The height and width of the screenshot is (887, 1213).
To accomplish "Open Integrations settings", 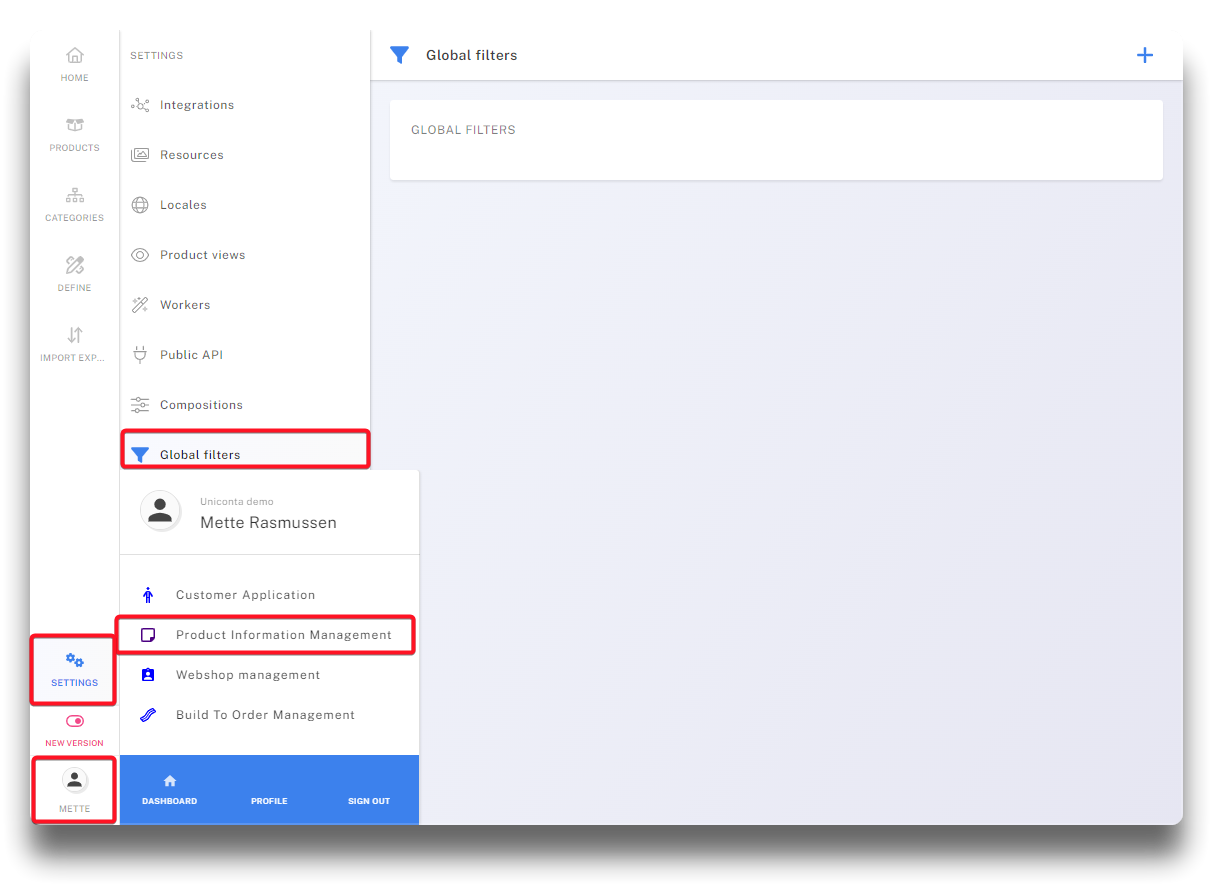I will coord(196,105).
